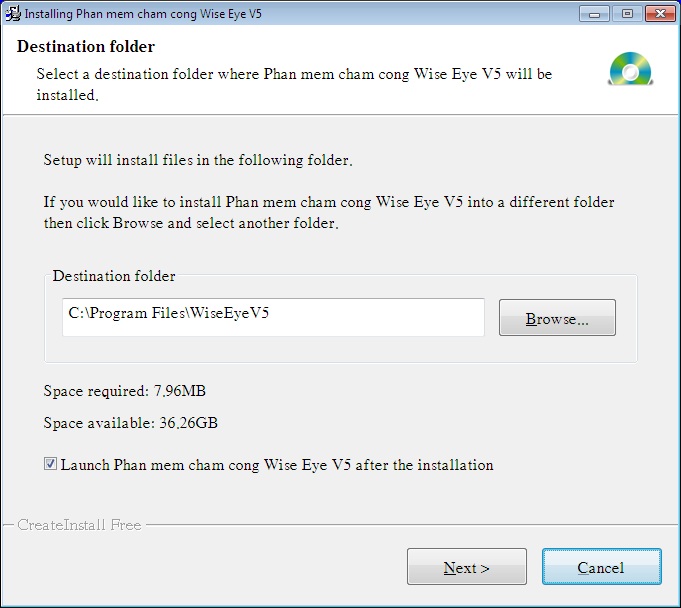Screen dimensions: 681x608
Task: Click the 'Destination folder' group box label
Action: [114, 276]
